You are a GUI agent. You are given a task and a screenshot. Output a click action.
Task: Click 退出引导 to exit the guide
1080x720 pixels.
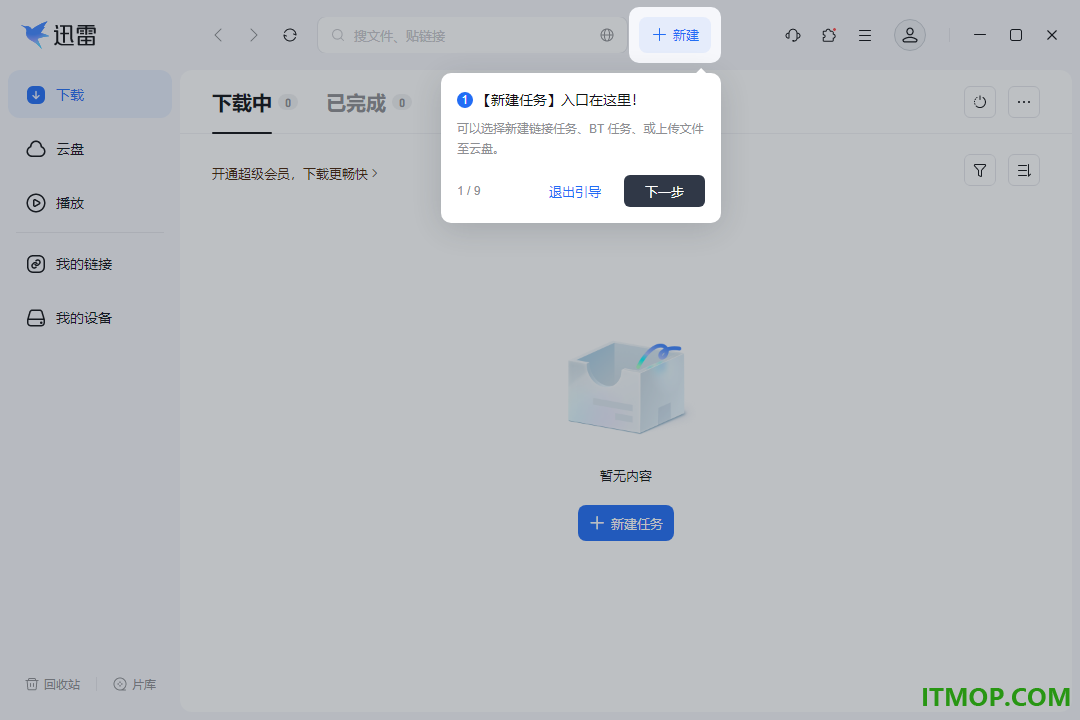pos(575,192)
